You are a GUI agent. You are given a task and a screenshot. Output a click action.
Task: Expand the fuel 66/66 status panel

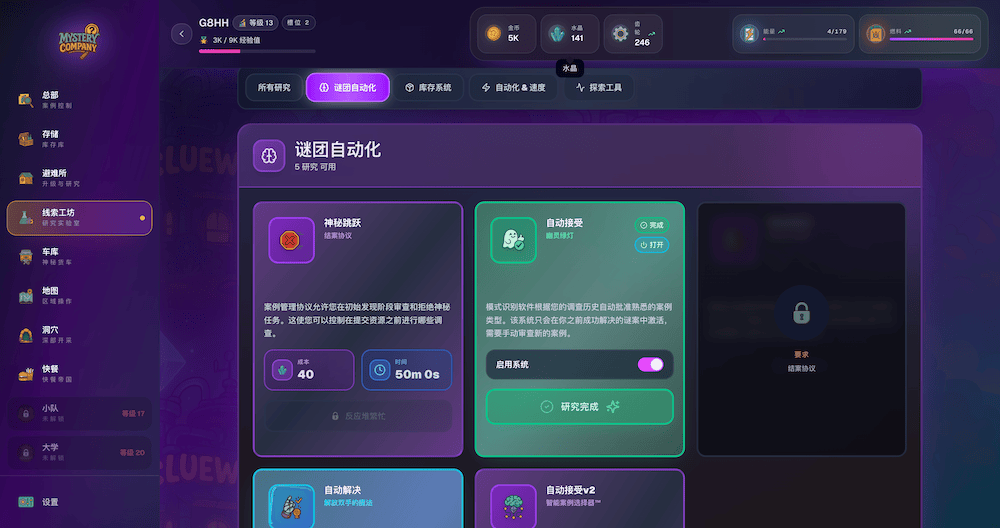pyautogui.click(x=919, y=34)
